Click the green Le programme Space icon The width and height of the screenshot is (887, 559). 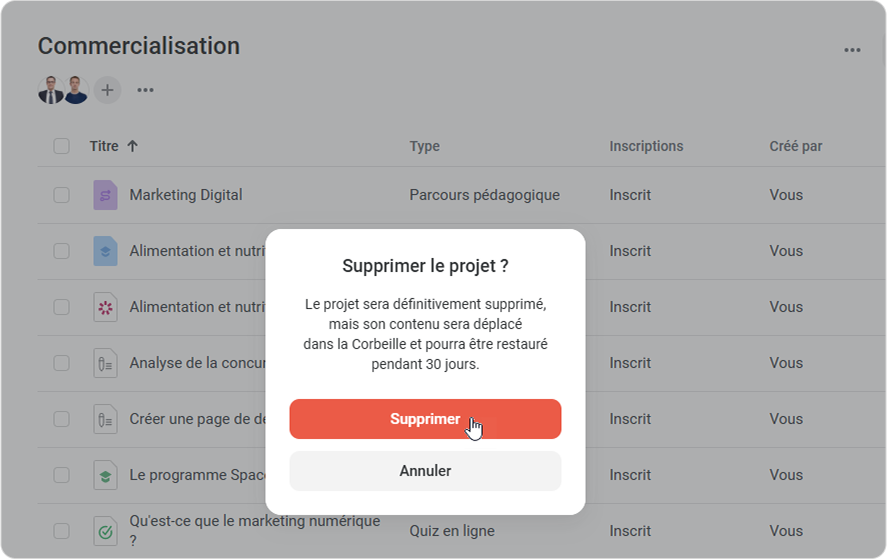105,475
